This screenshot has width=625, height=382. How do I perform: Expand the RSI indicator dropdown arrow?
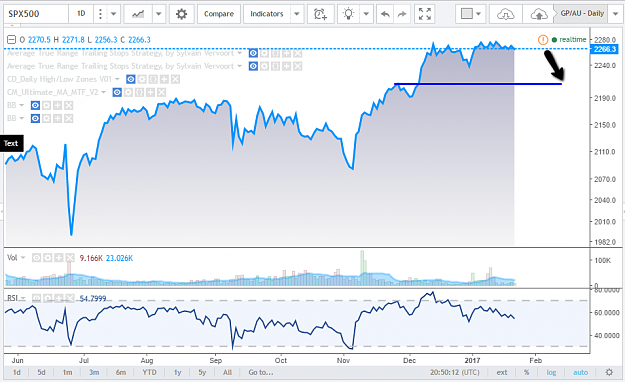click(x=23, y=298)
